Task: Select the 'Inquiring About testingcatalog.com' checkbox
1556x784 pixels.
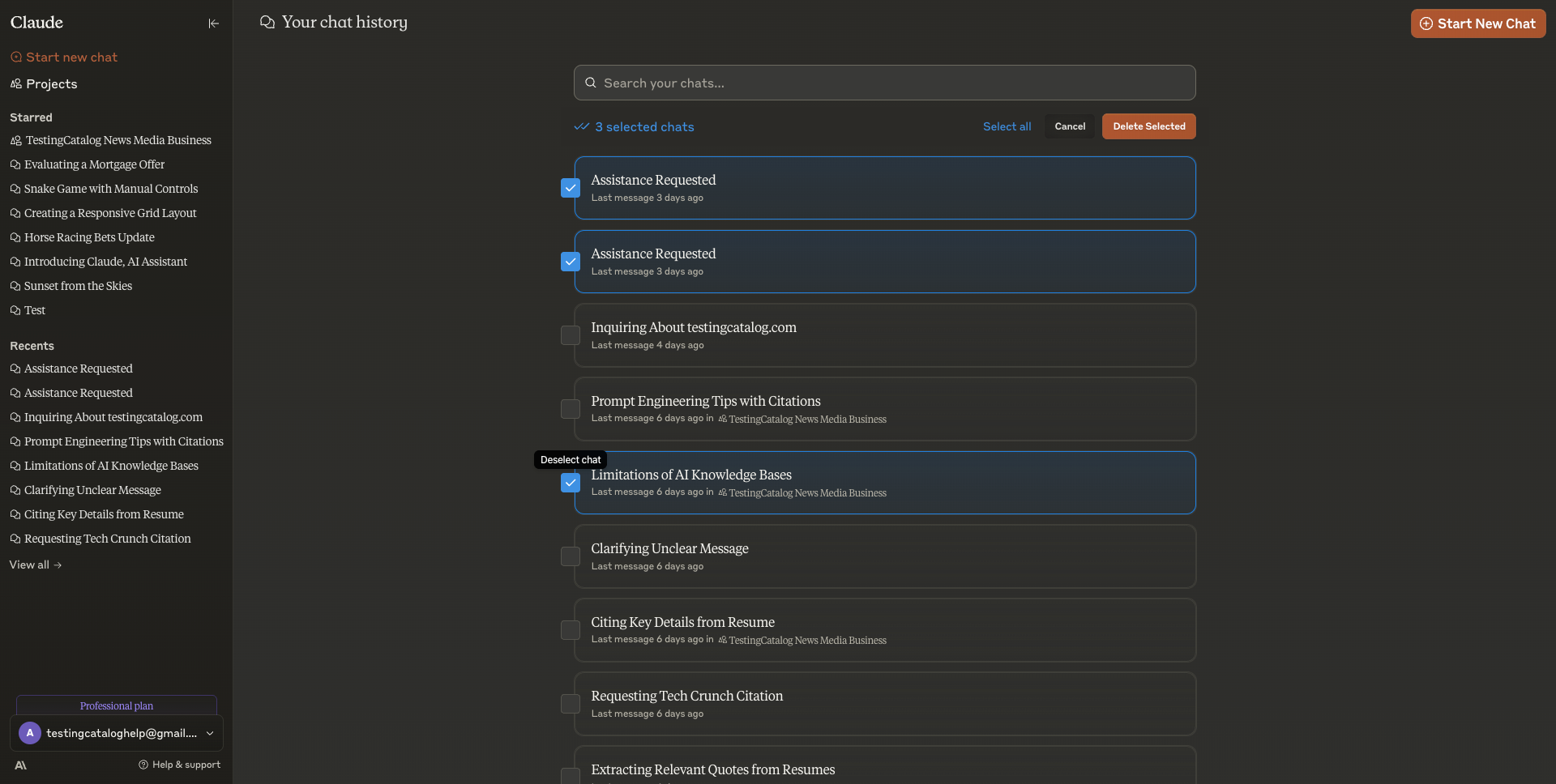Action: tap(571, 335)
